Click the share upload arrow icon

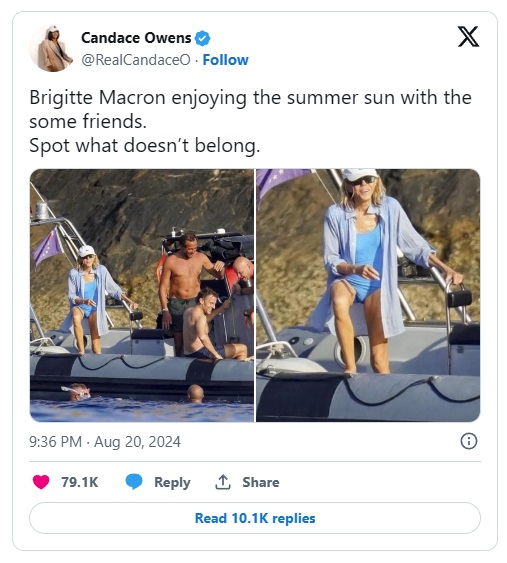click(223, 482)
